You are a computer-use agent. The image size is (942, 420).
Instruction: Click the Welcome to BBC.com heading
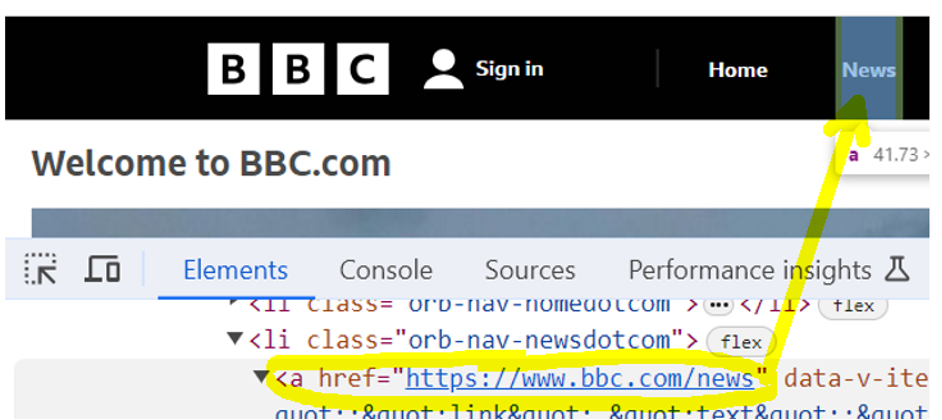[x=211, y=163]
